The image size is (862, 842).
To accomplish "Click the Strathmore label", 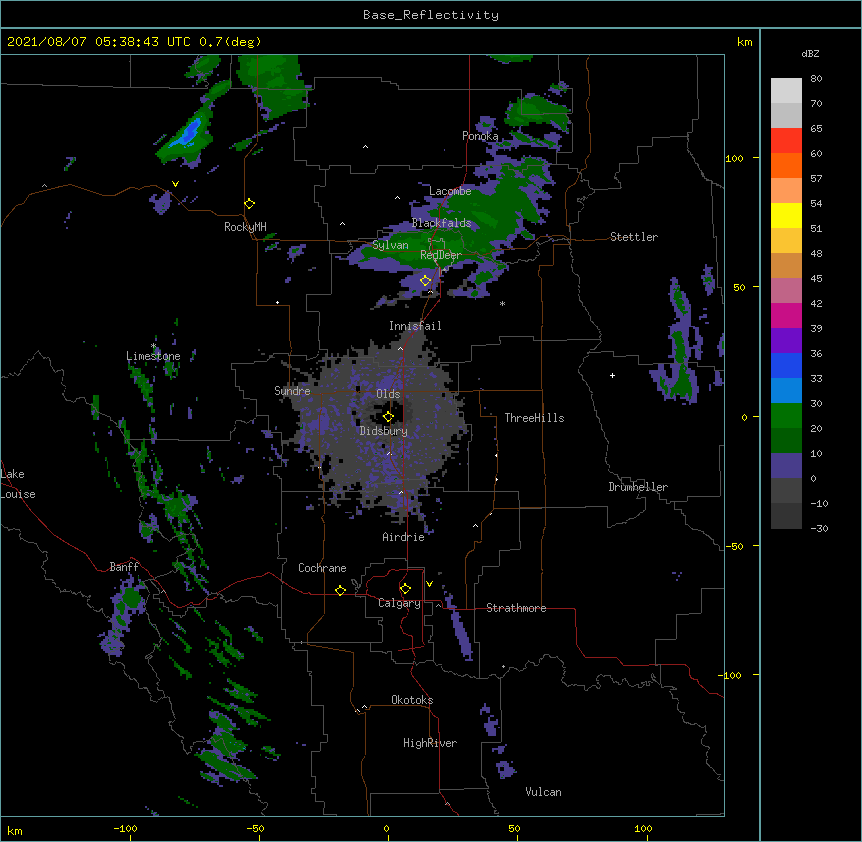I will (x=516, y=608).
